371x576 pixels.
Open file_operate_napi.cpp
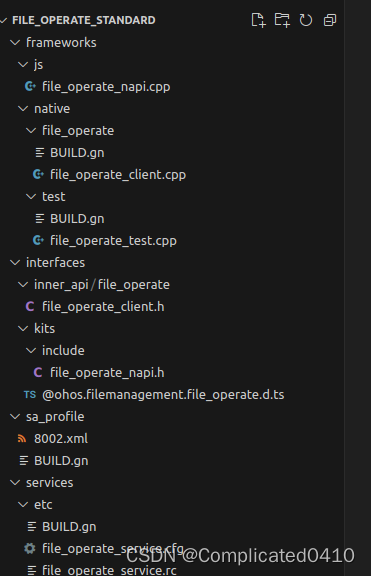[106, 87]
